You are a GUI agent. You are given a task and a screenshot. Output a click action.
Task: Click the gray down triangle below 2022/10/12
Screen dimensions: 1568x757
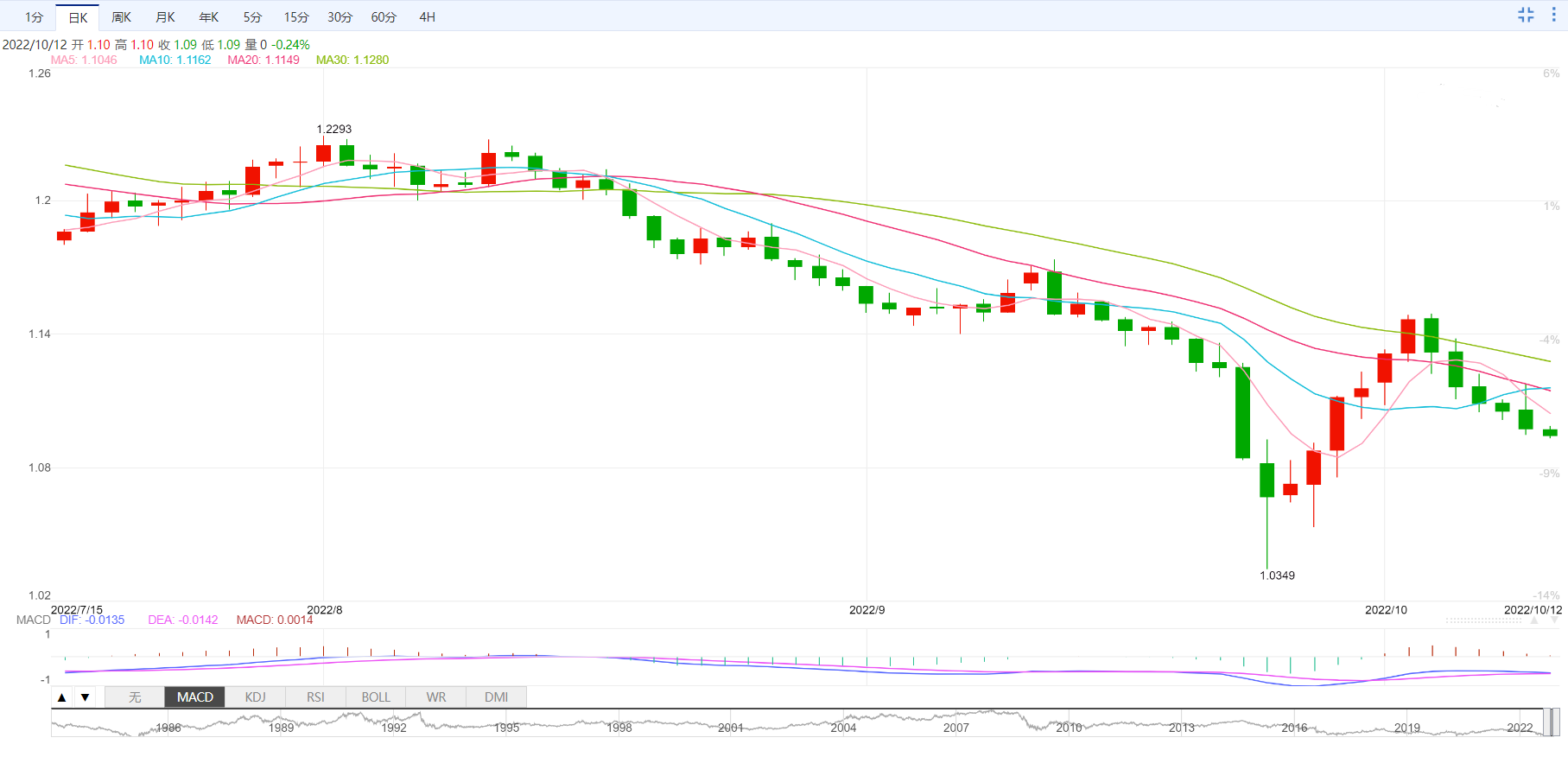pos(1555,620)
